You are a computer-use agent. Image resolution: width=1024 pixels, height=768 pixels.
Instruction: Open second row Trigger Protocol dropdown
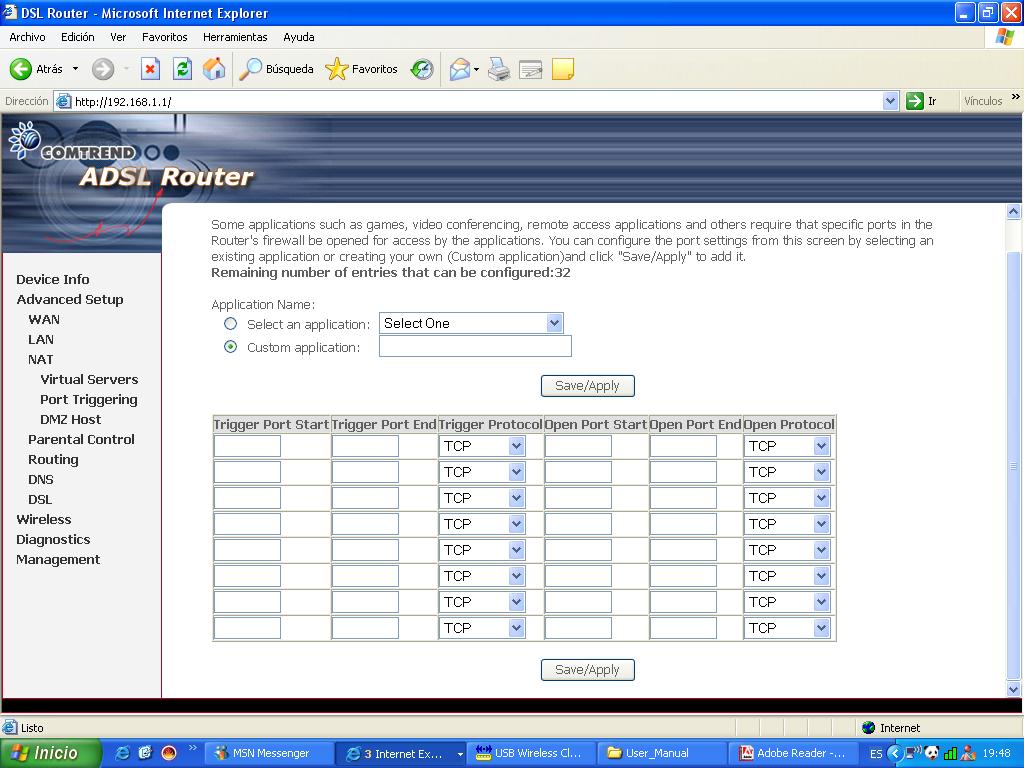(x=482, y=472)
